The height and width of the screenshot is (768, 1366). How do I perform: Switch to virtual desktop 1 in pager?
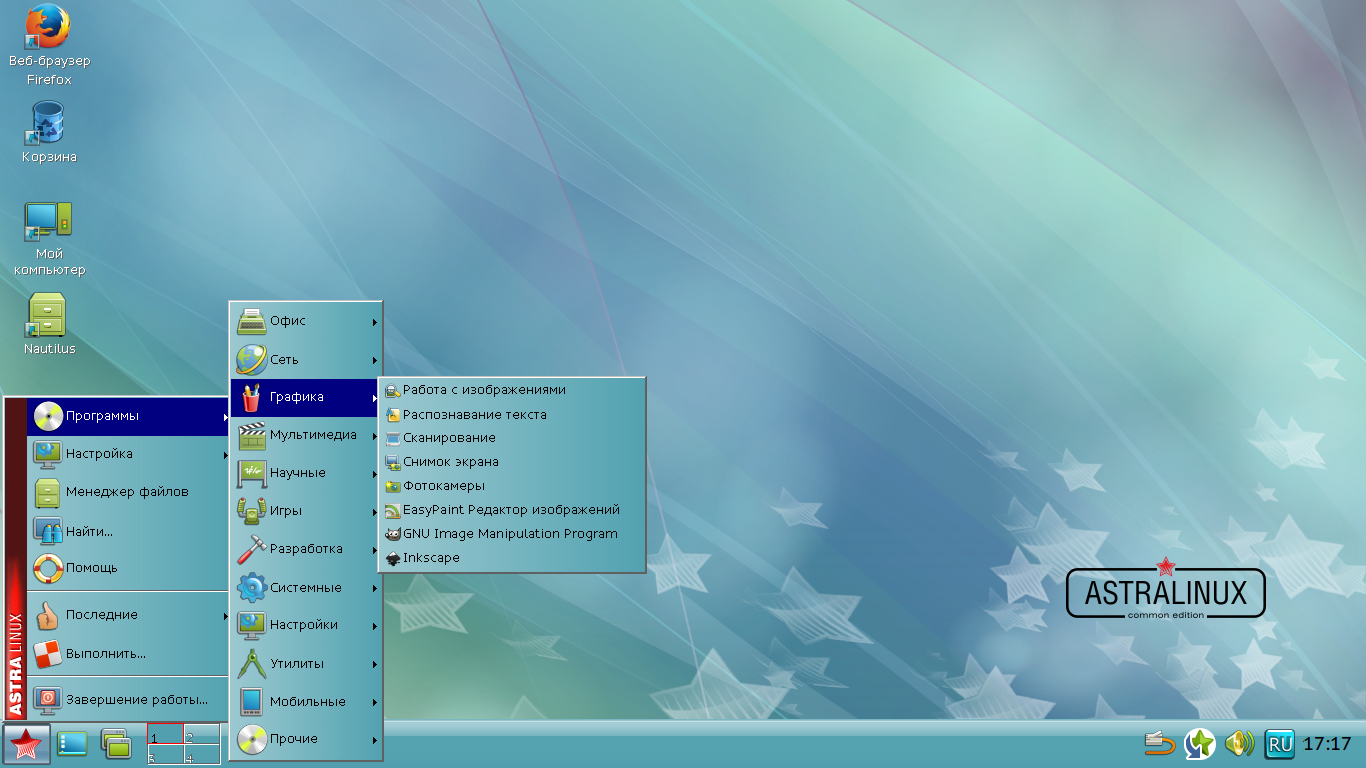point(165,735)
